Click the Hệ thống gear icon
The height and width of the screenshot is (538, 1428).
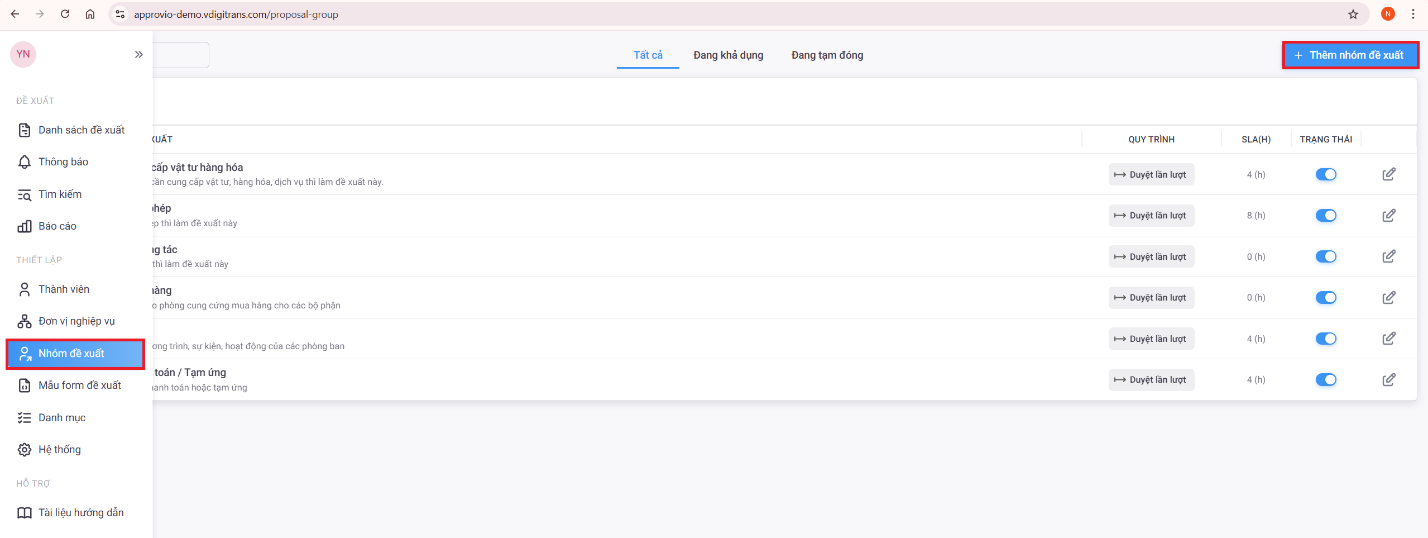[x=25, y=450]
